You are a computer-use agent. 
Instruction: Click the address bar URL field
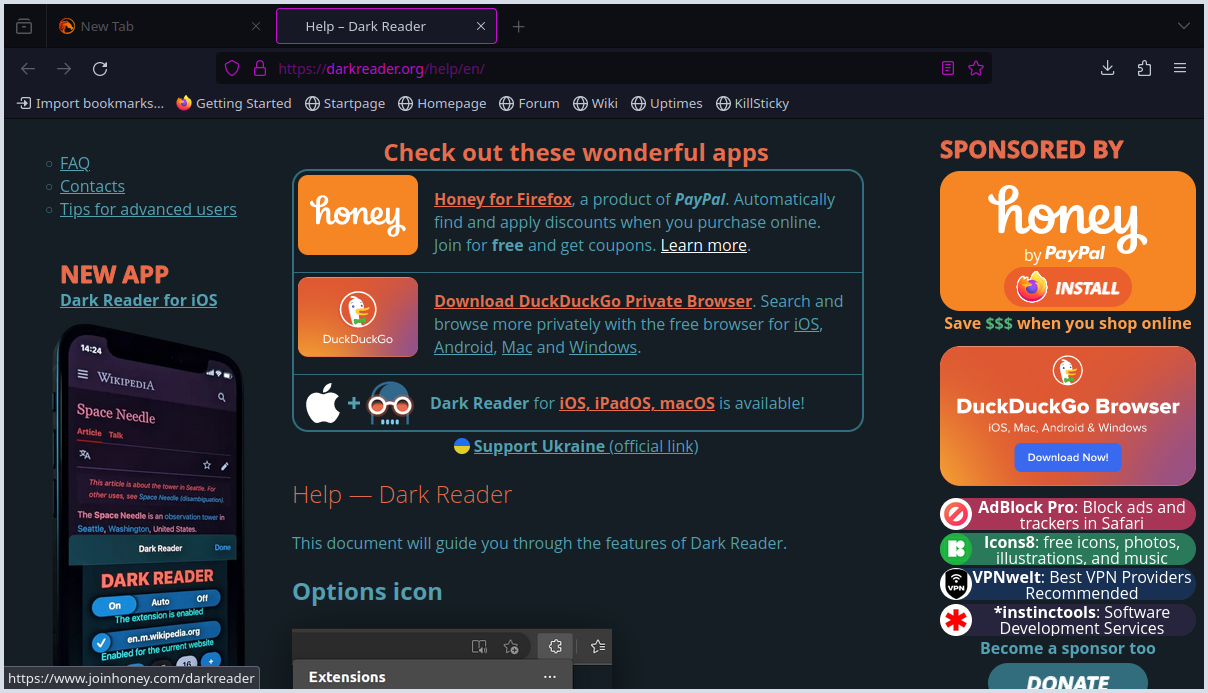(604, 69)
